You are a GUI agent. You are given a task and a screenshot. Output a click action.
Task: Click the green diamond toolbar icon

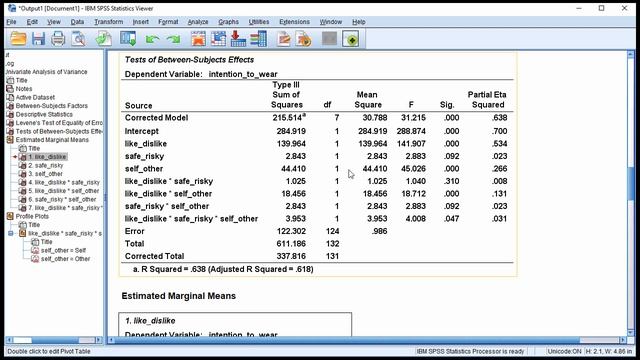(x=351, y=39)
